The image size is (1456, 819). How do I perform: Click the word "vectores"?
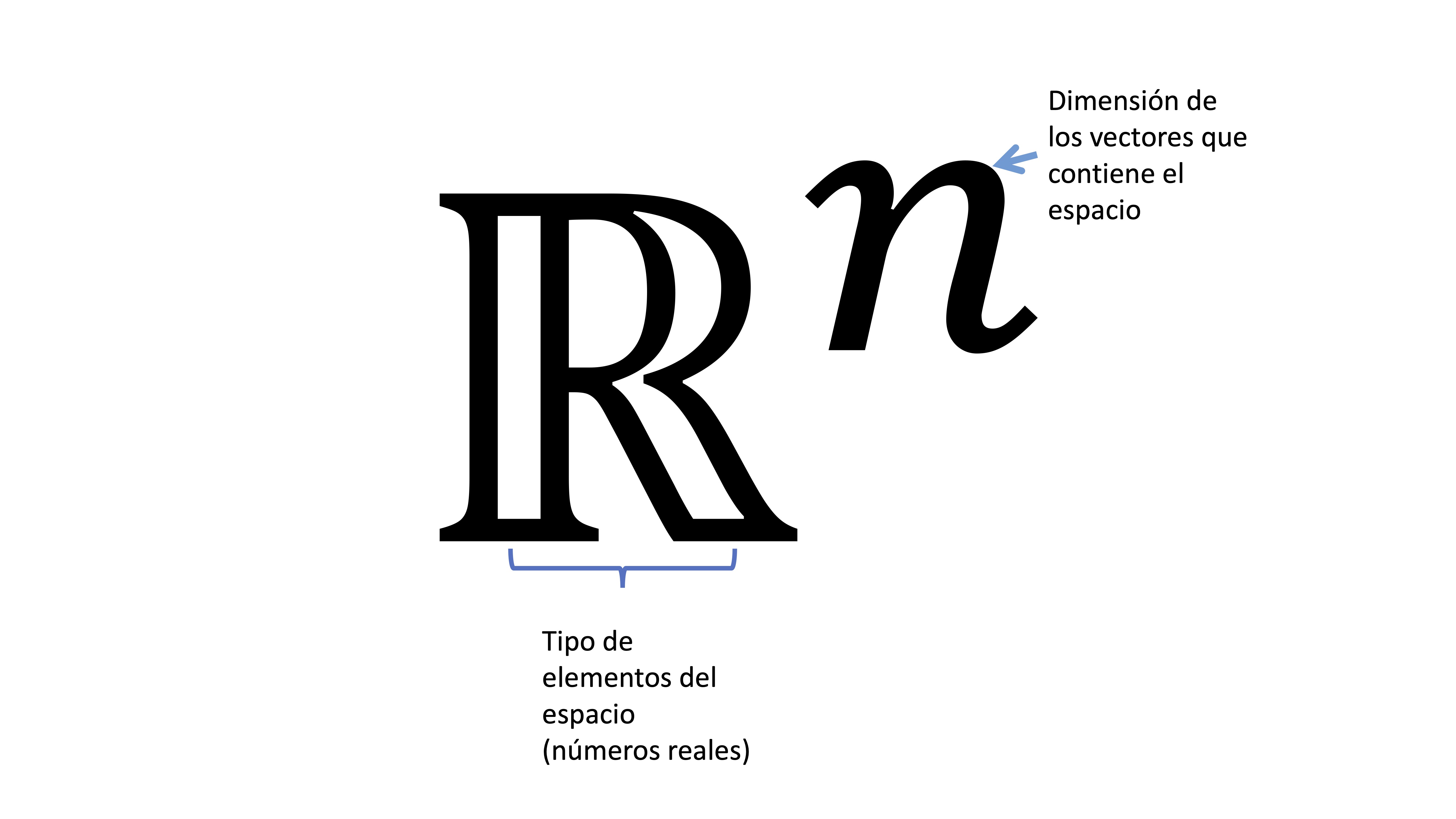pos(1142,137)
